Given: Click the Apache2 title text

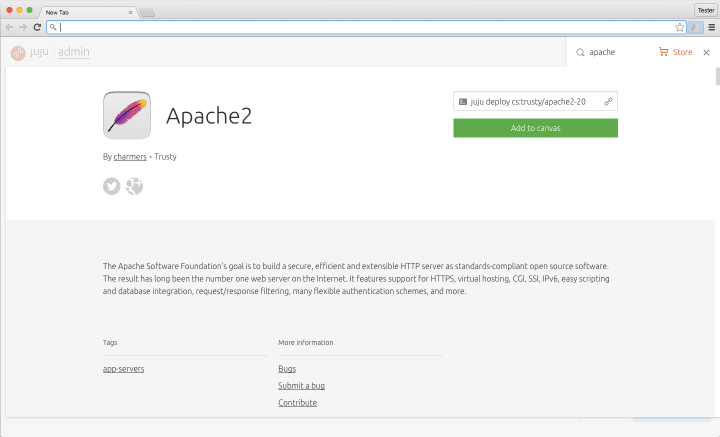Looking at the screenshot, I should [x=209, y=116].
